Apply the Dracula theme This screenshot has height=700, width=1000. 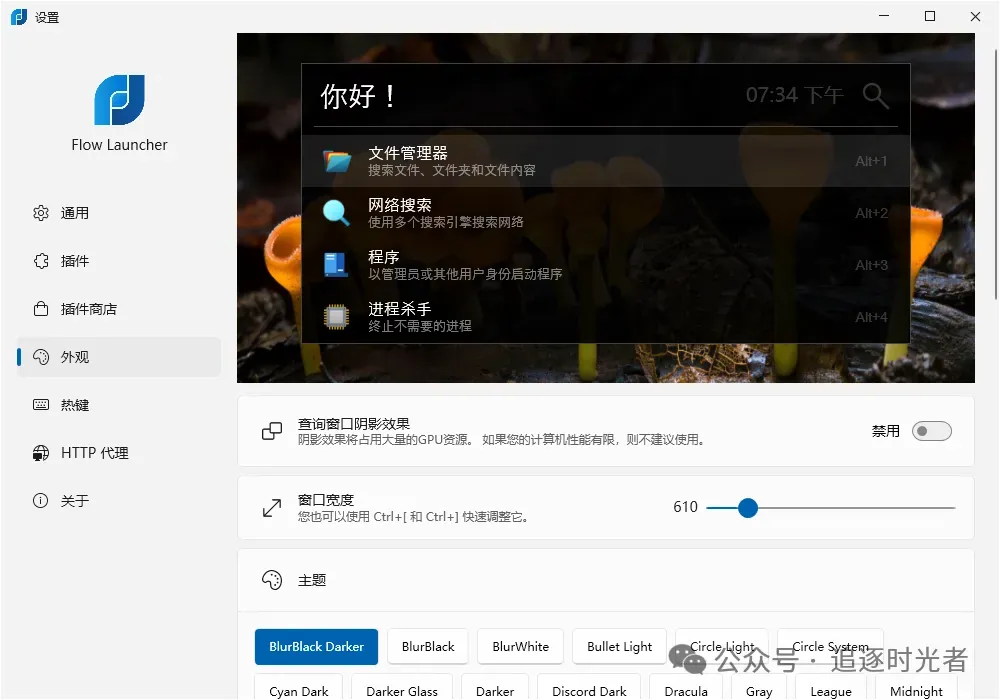tap(685, 691)
